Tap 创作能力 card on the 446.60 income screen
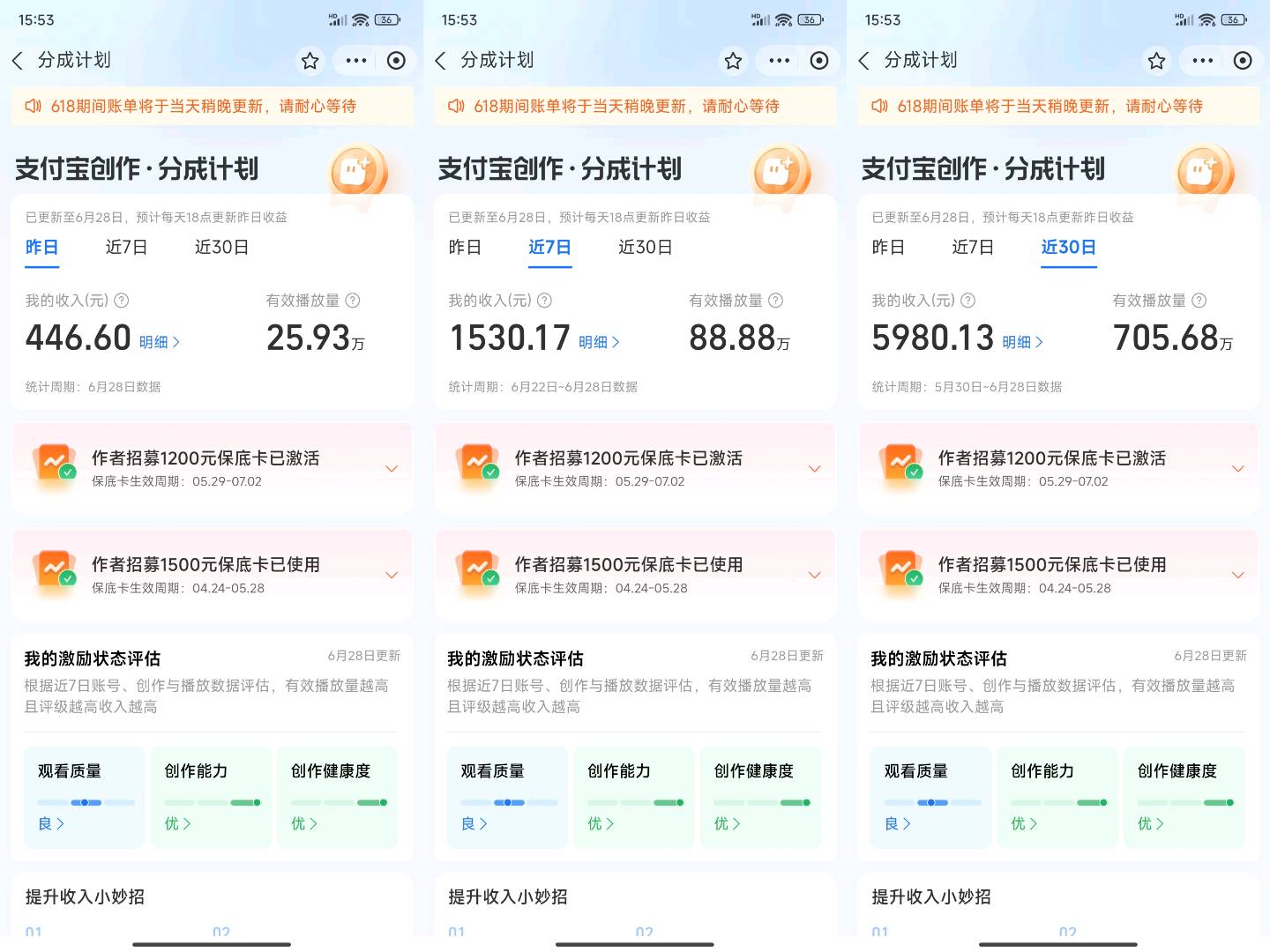1270x952 pixels. coord(211,798)
